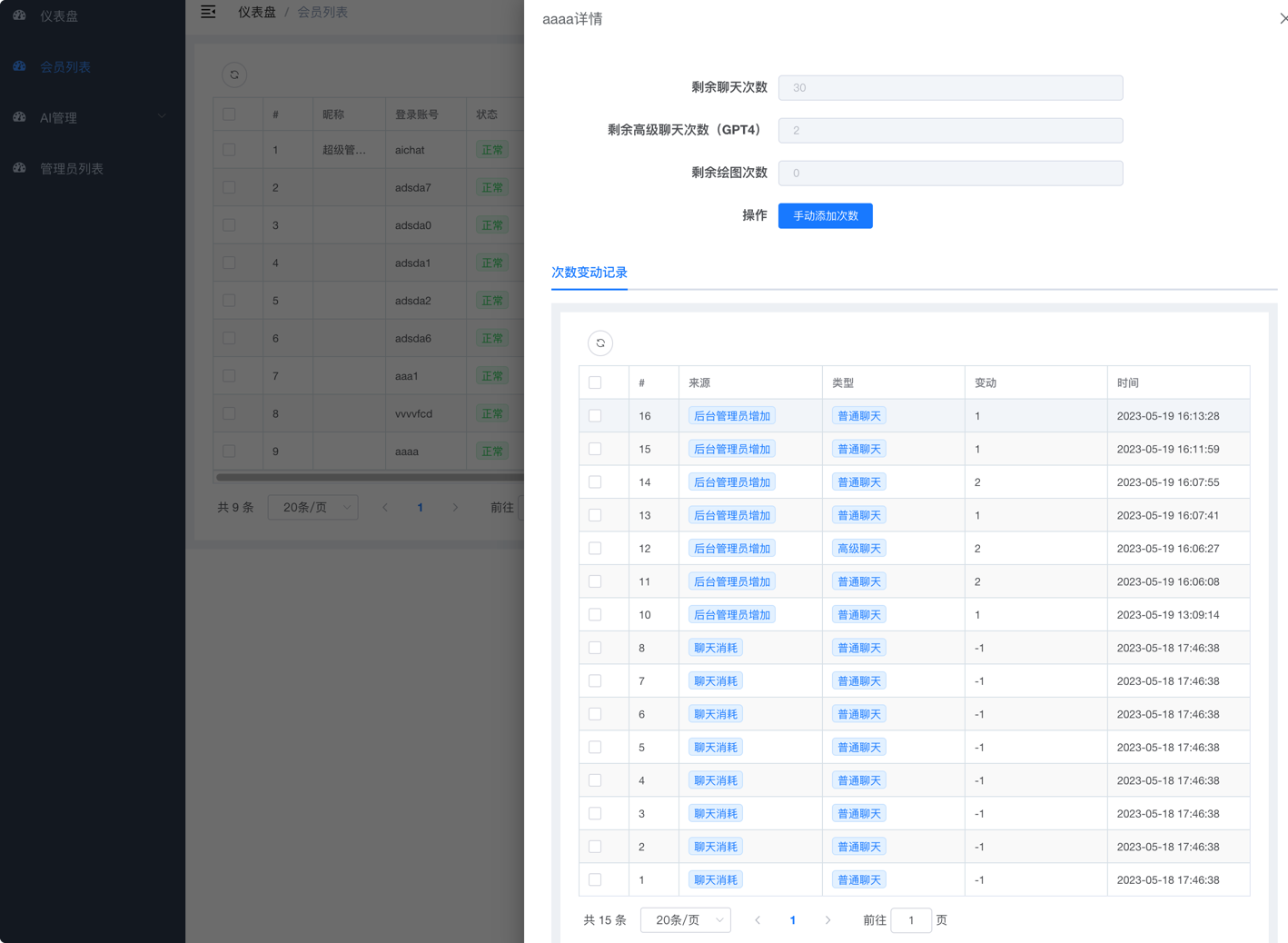Click the 正常 status tag for aaa1
This screenshot has height=943, width=1288.
(492, 376)
